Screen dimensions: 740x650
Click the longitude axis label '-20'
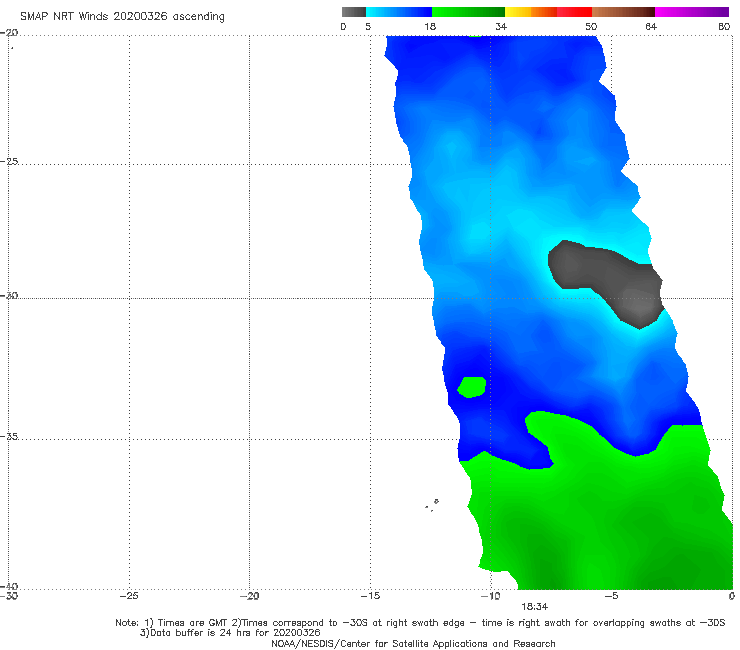(x=249, y=596)
